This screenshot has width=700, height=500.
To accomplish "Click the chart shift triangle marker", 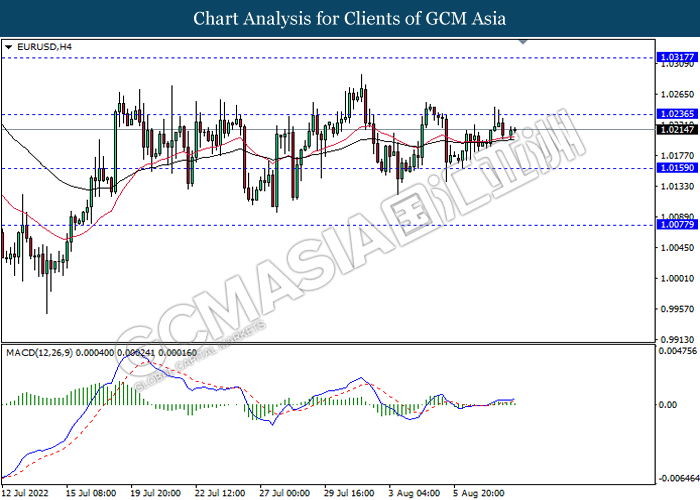I will 523,42.
